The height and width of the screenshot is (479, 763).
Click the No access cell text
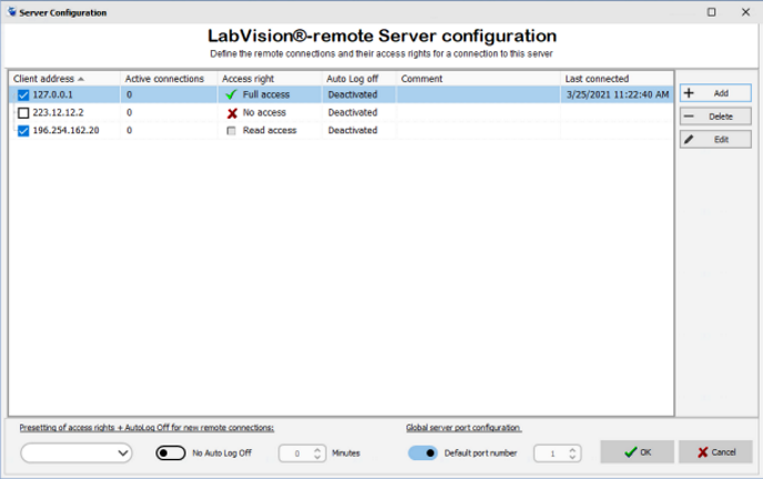[264, 112]
